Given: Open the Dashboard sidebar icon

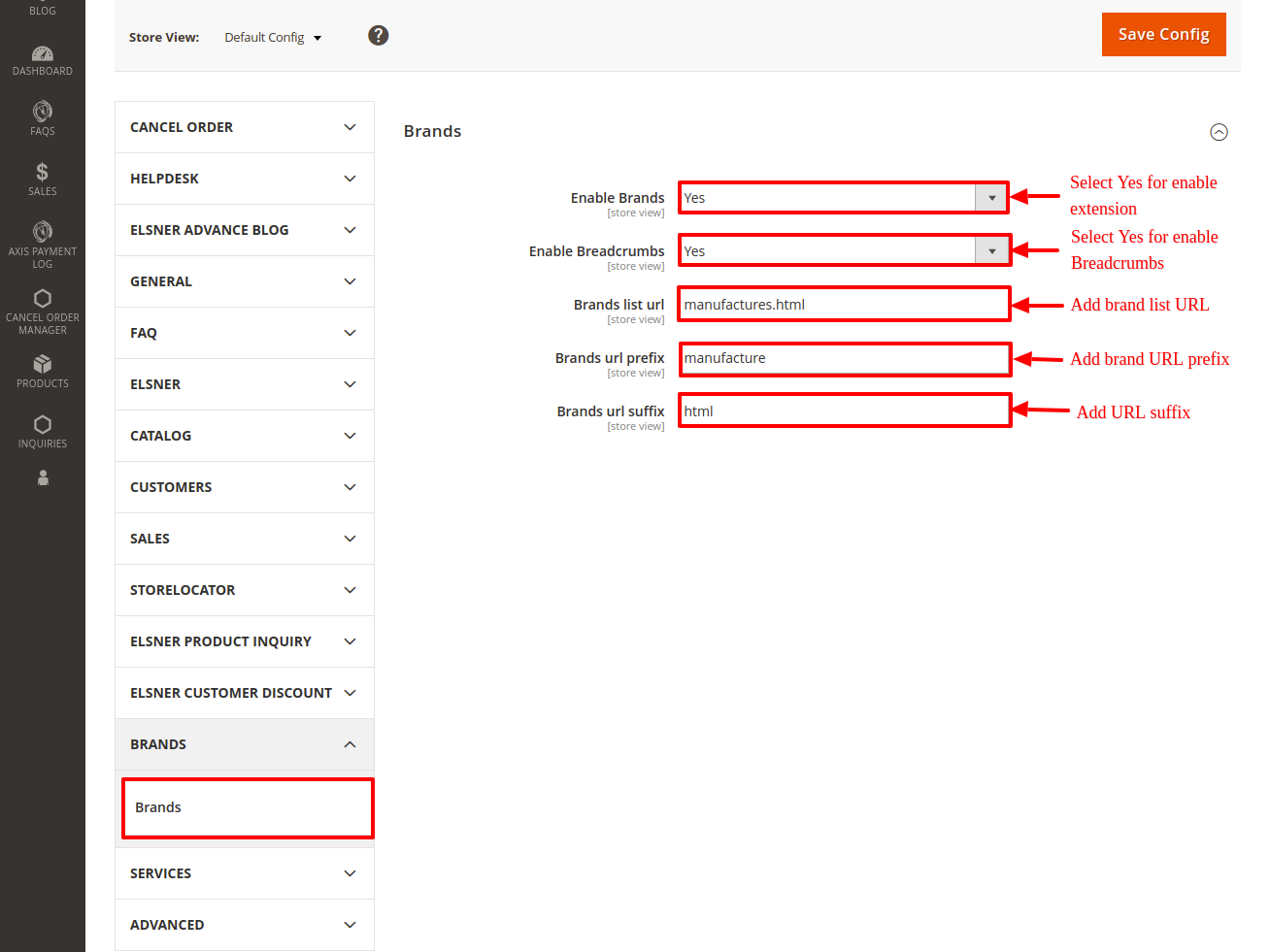Looking at the screenshot, I should 42,60.
